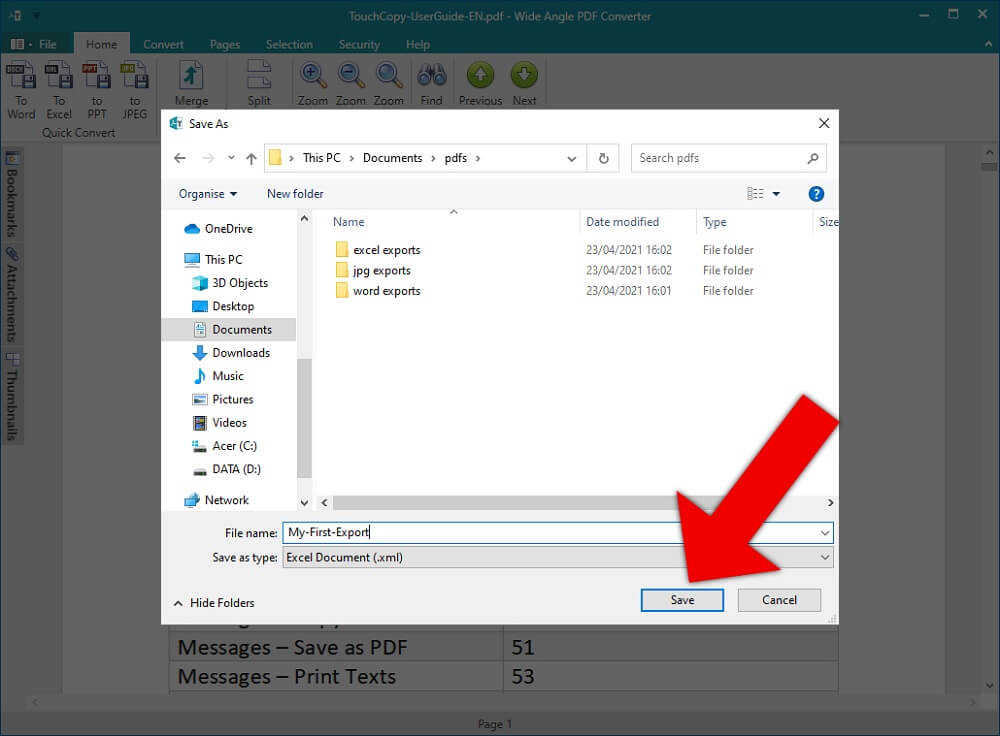Click the Merge documents icon
The image size is (1000, 736).
[x=191, y=77]
